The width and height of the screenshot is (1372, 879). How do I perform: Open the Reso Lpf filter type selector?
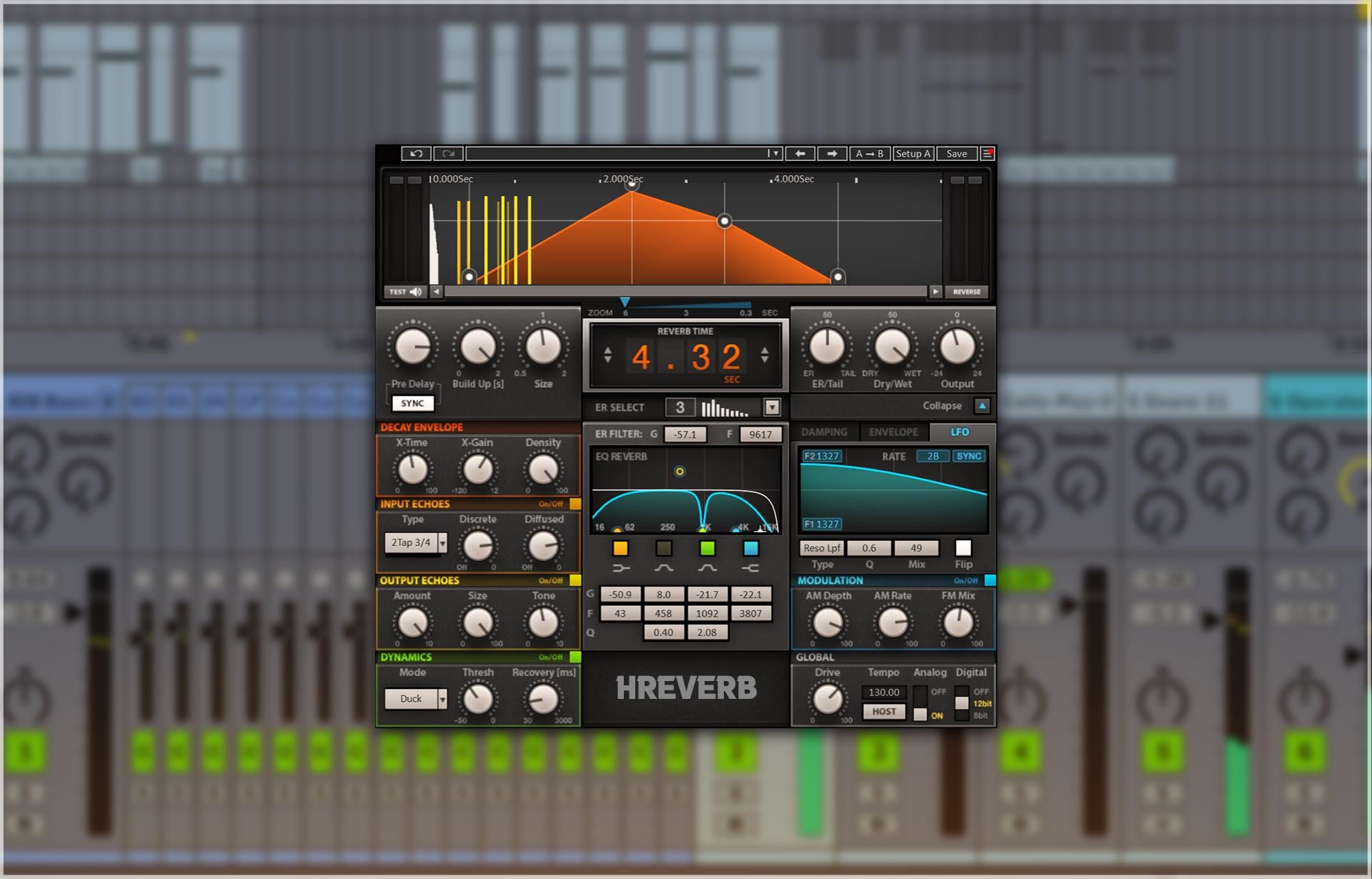click(822, 548)
